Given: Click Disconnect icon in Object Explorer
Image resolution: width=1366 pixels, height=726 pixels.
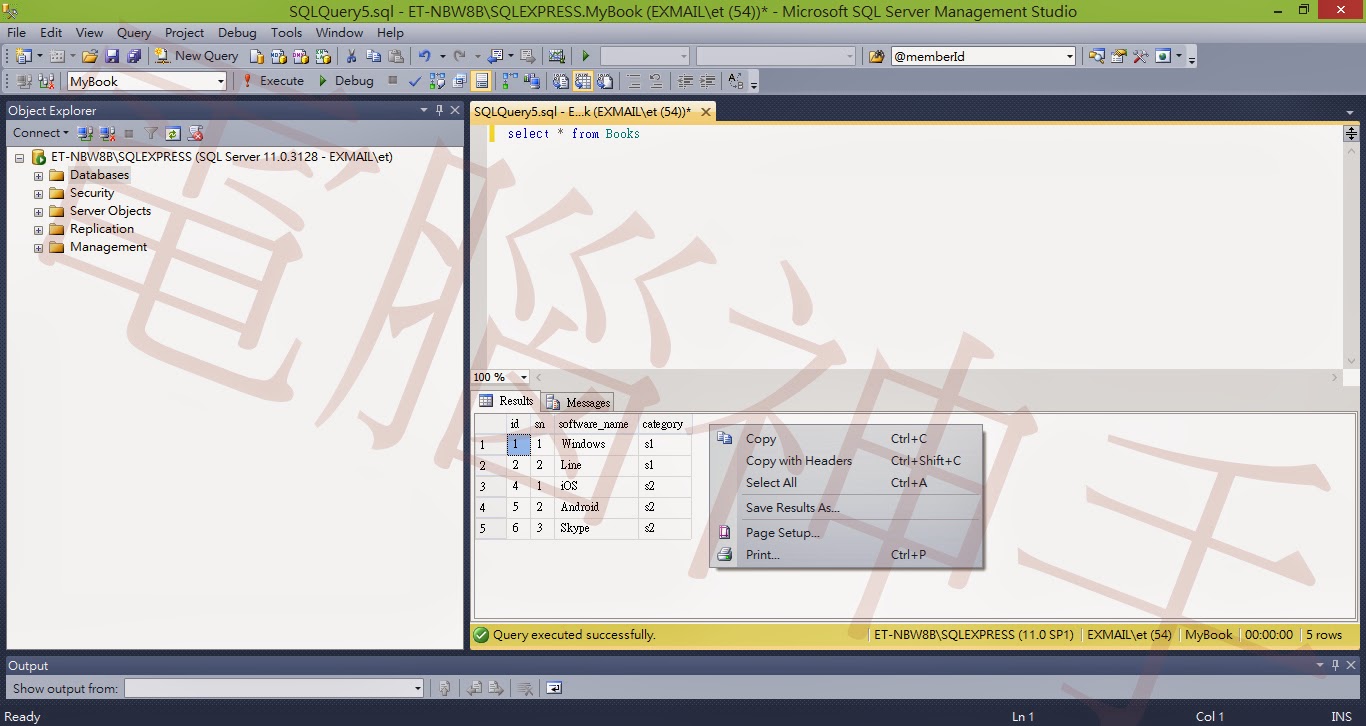Looking at the screenshot, I should coord(107,133).
